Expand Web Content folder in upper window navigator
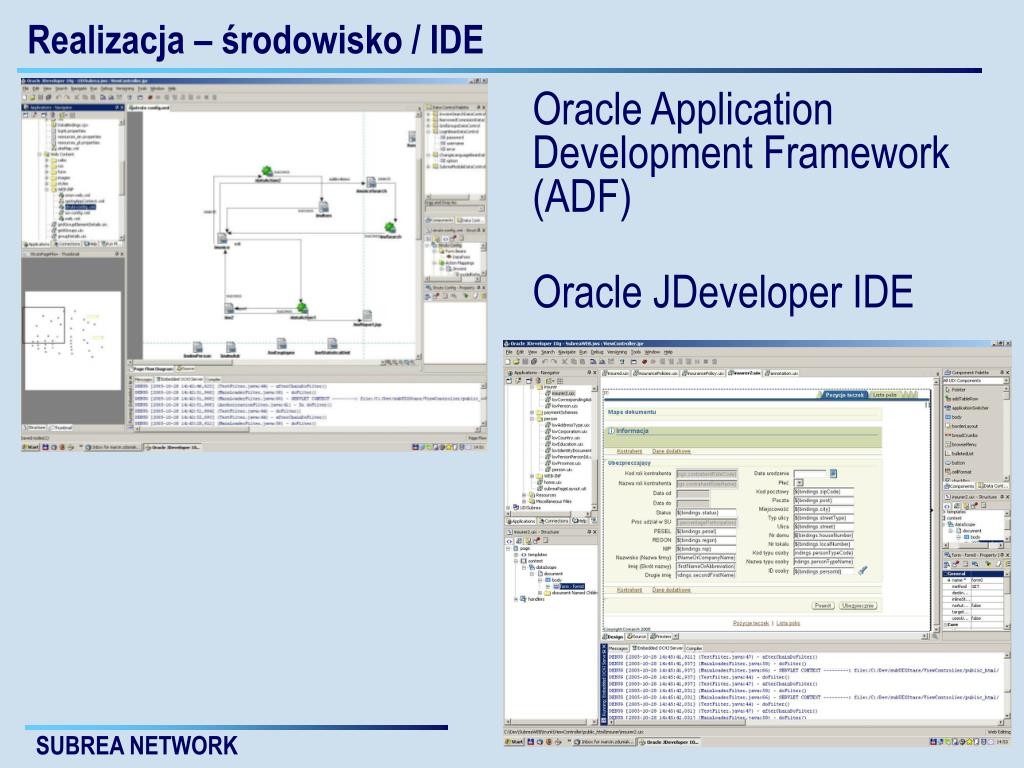Screen dimensions: 1024x768 coord(40,154)
